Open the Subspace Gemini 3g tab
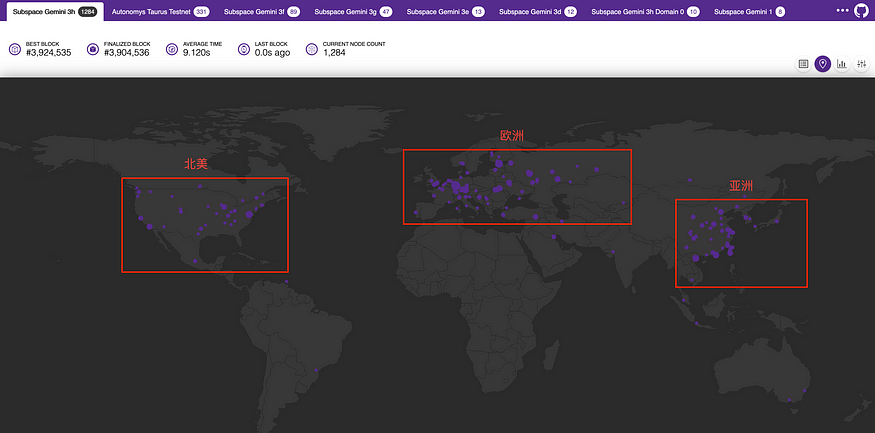Viewport: 875px width, 433px height. click(x=353, y=12)
